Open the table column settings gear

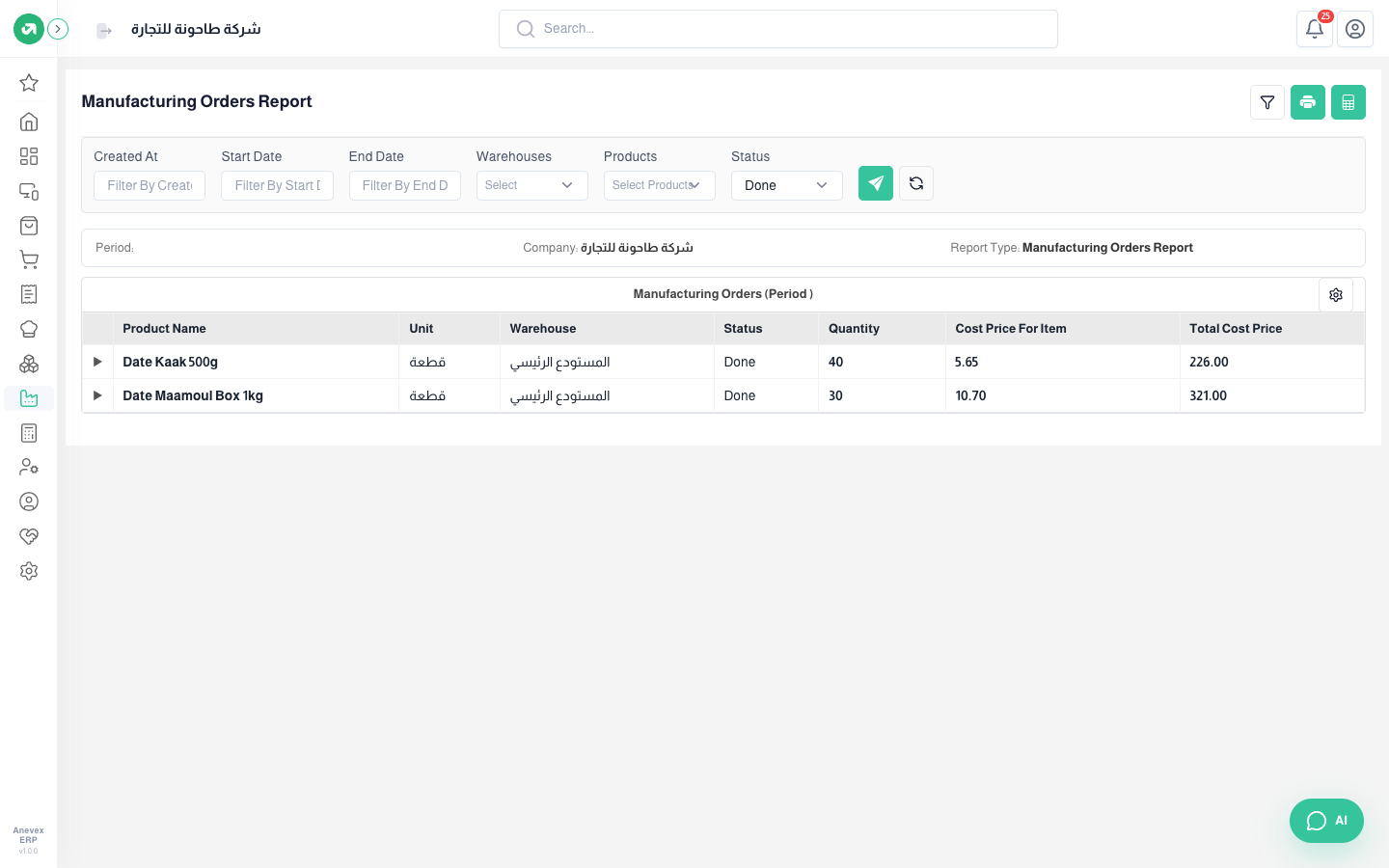(x=1336, y=295)
